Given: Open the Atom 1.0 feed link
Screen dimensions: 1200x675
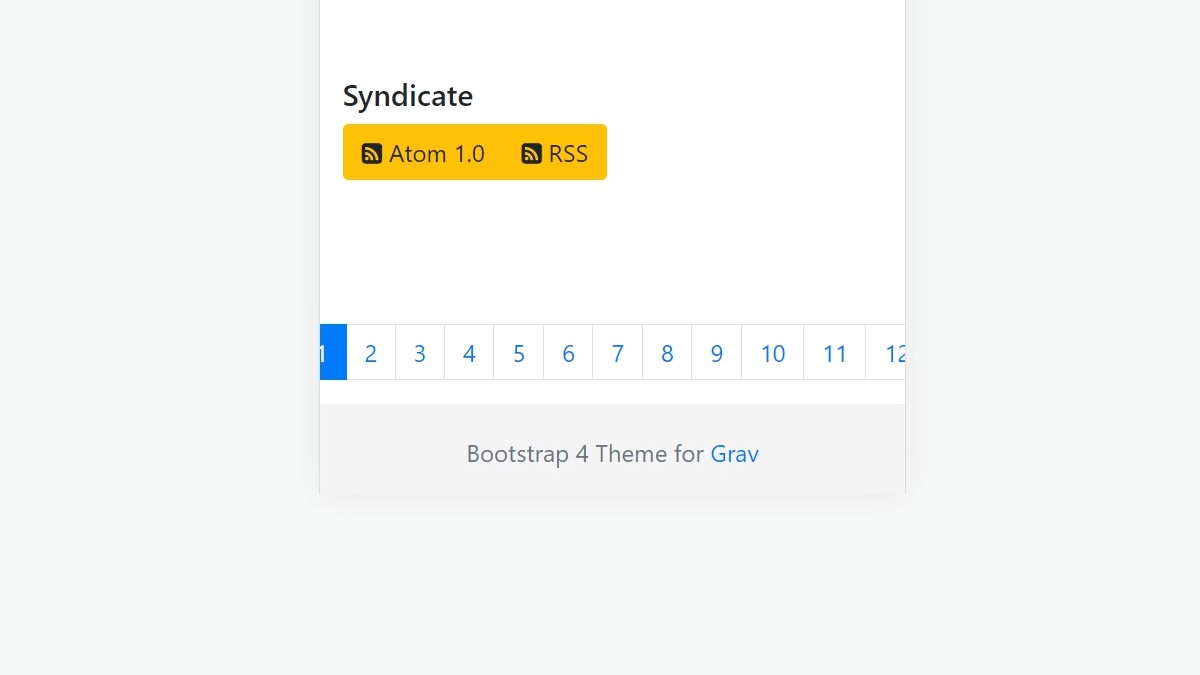Looking at the screenshot, I should point(423,153).
